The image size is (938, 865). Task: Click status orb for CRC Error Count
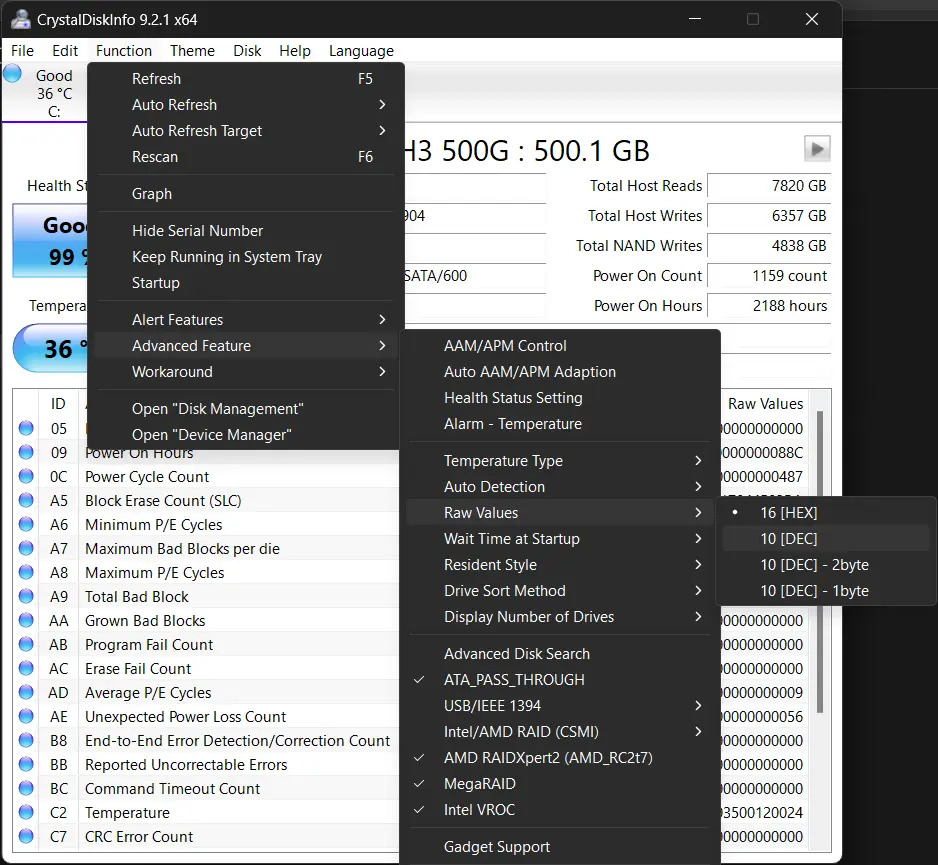26,836
